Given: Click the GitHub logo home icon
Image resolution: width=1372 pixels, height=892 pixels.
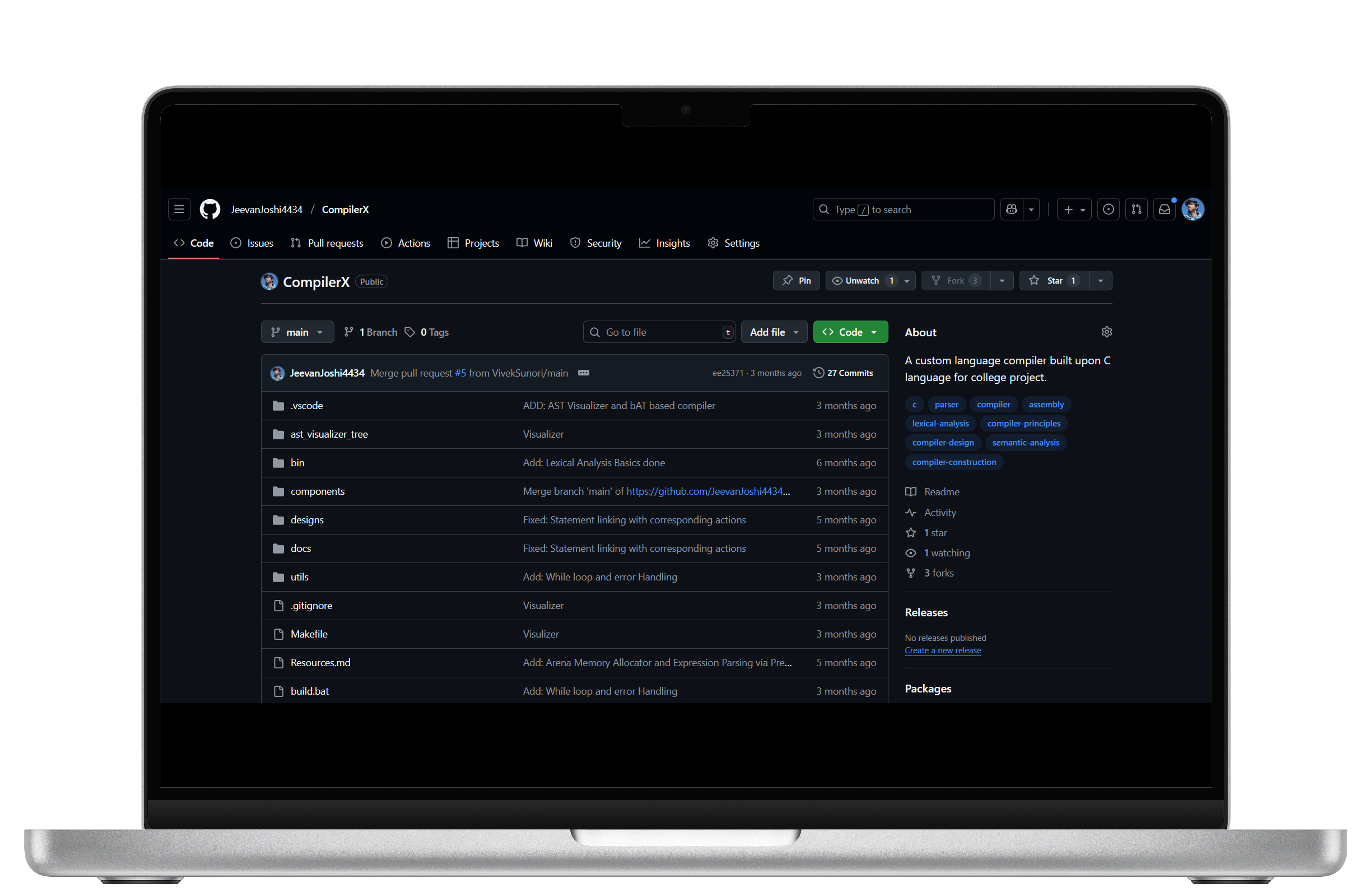Looking at the screenshot, I should coord(210,209).
